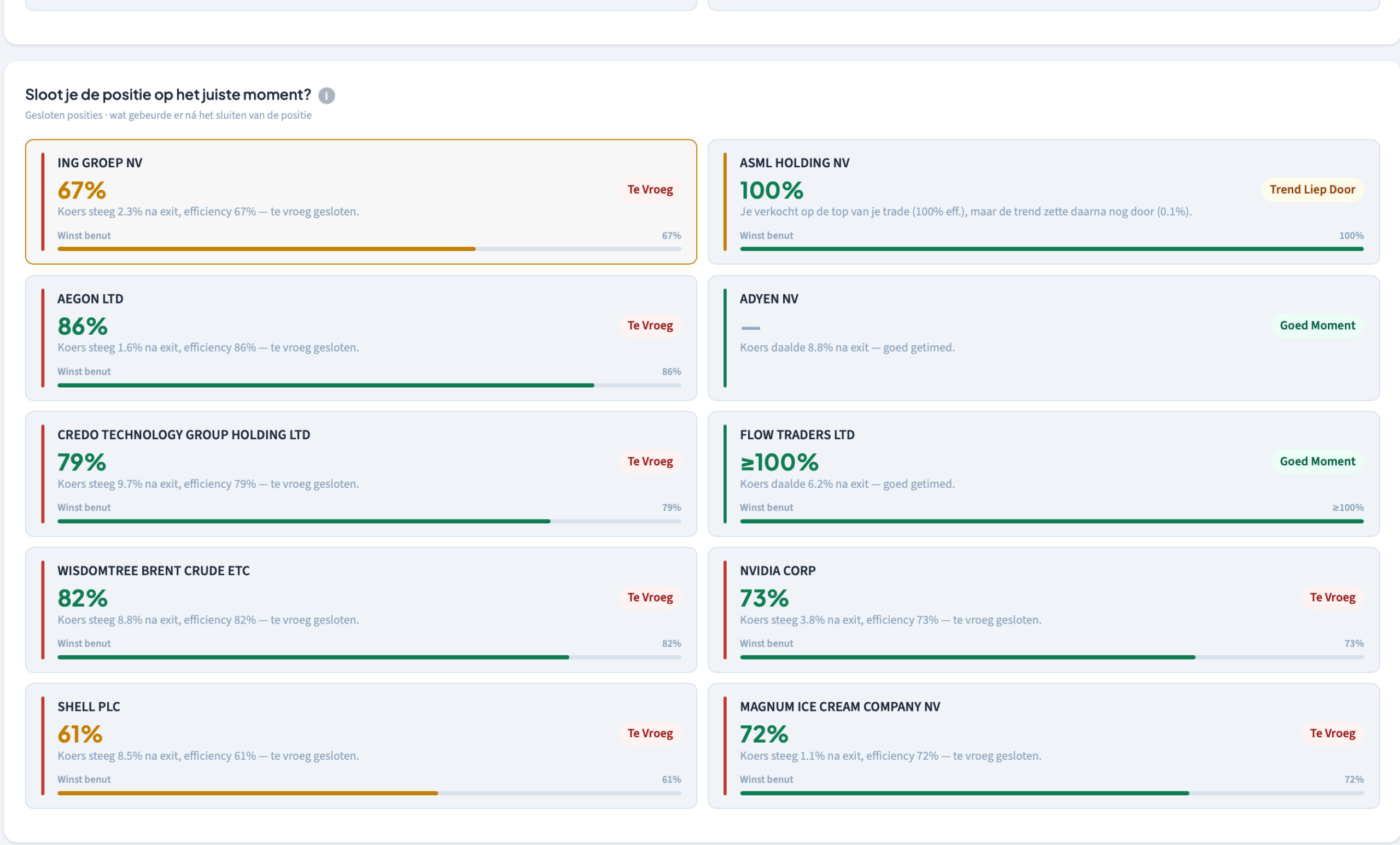The width and height of the screenshot is (1400, 845).
Task: Click 'Koers daalde 6.2% na exit' description
Action: (847, 483)
